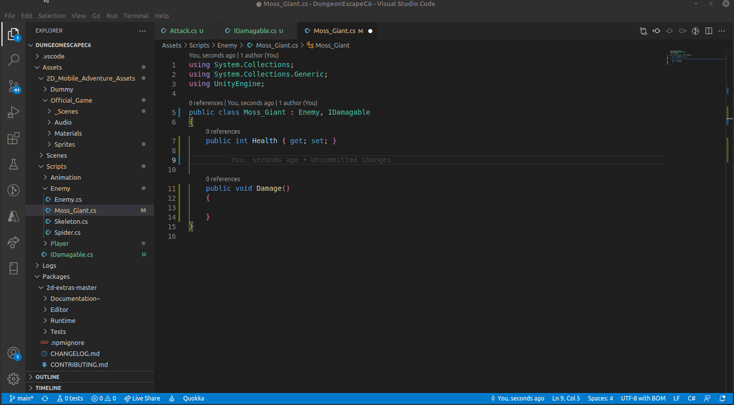The height and width of the screenshot is (405, 734).
Task: Open the Azure view in activity bar
Action: coord(13,216)
